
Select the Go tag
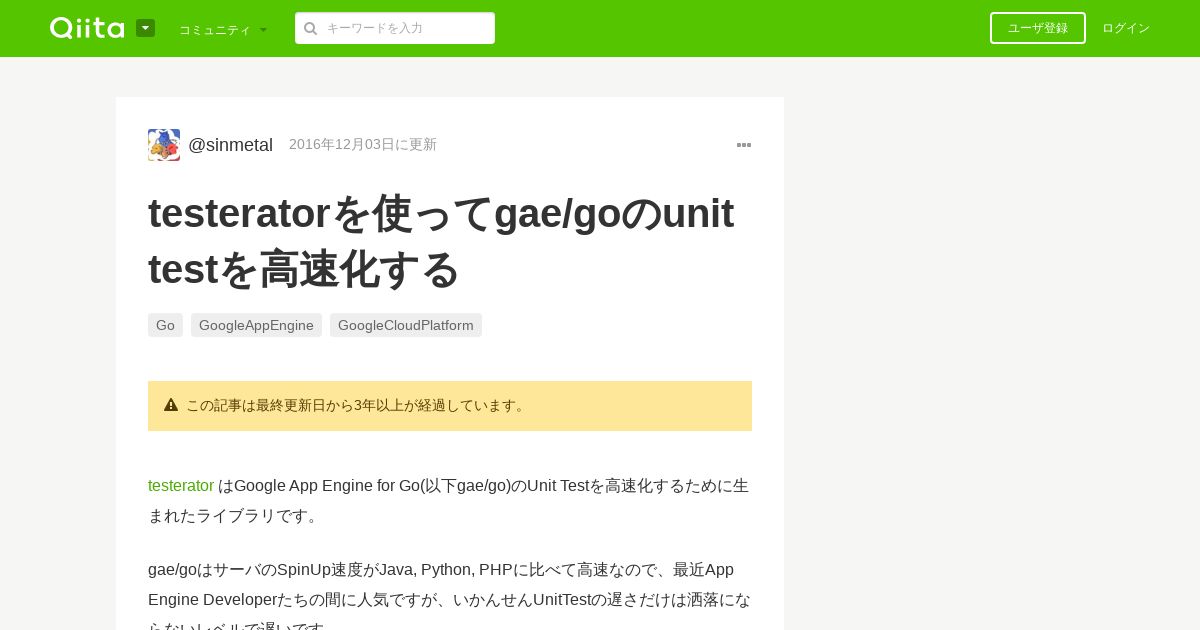click(x=165, y=325)
